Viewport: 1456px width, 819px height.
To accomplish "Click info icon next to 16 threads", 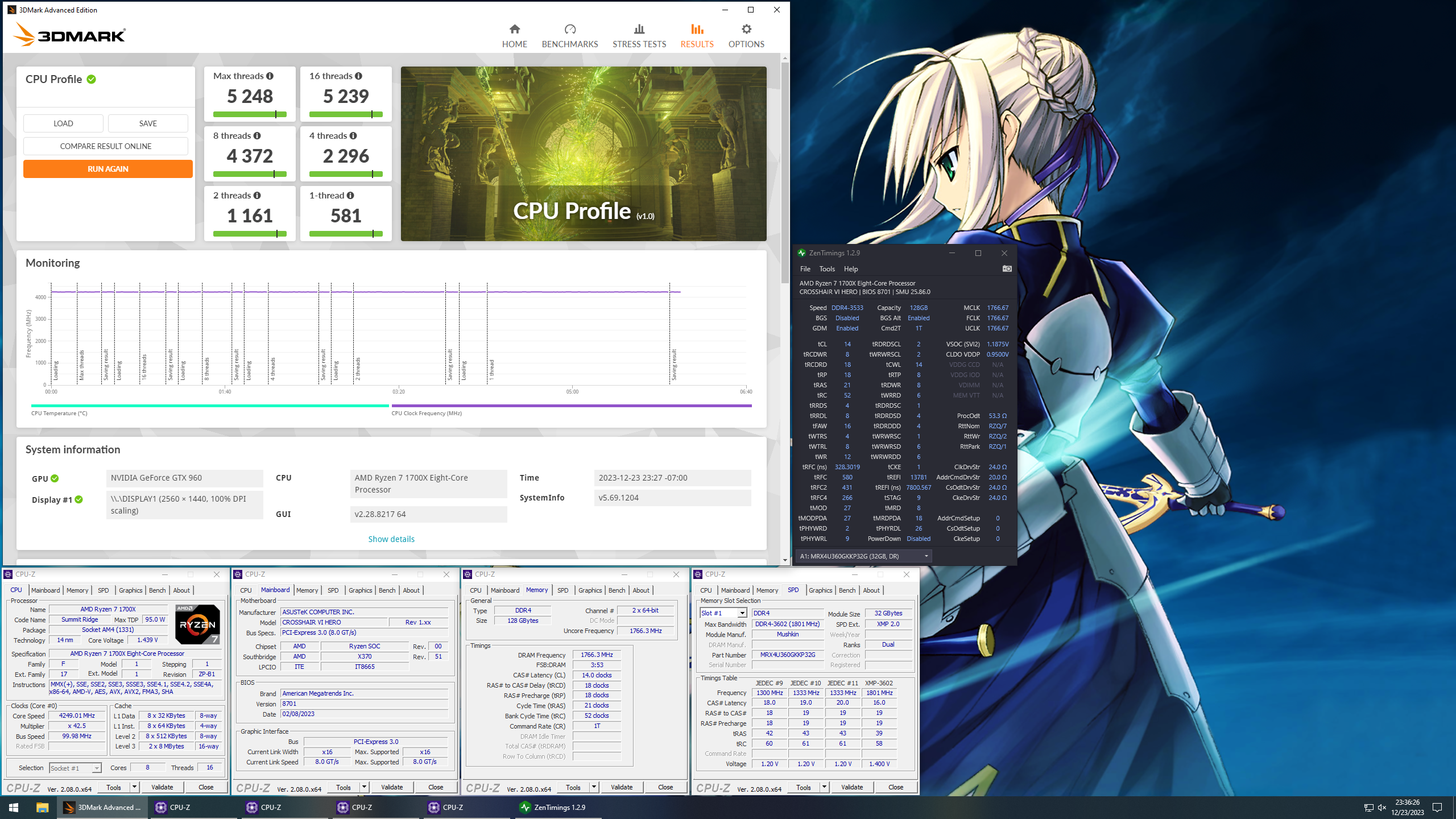I will [358, 76].
